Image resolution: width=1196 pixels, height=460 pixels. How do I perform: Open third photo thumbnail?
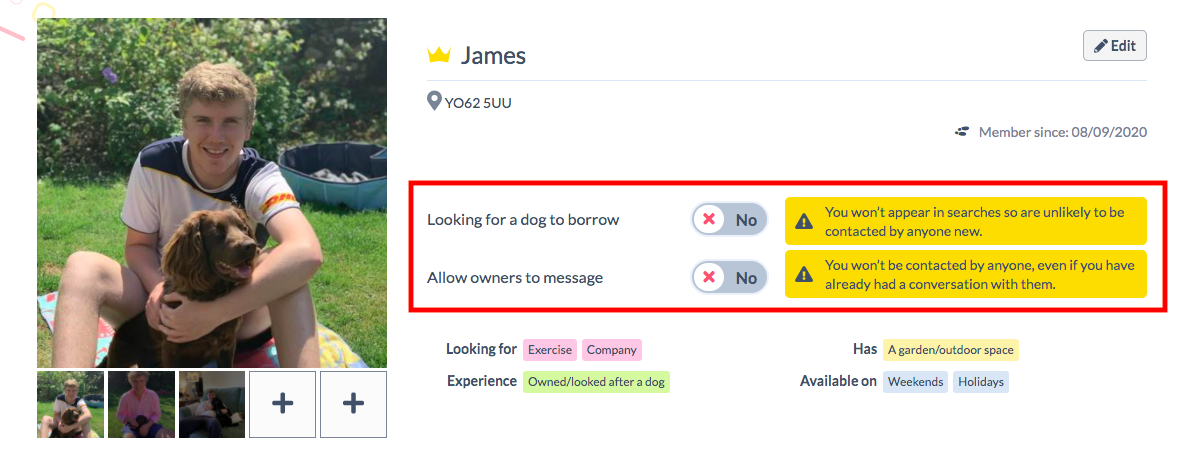[211, 404]
